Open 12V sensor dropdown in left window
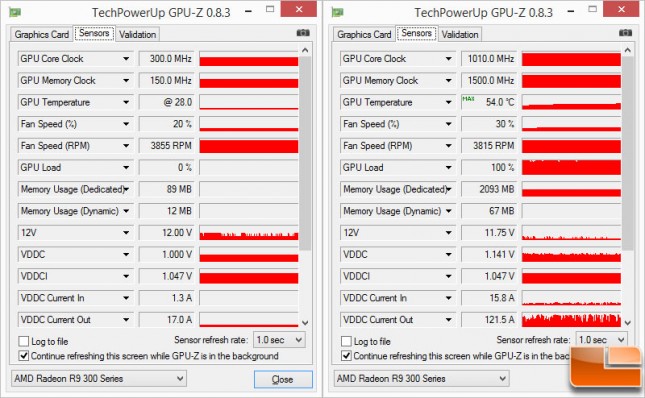The height and width of the screenshot is (398, 645). pos(126,233)
